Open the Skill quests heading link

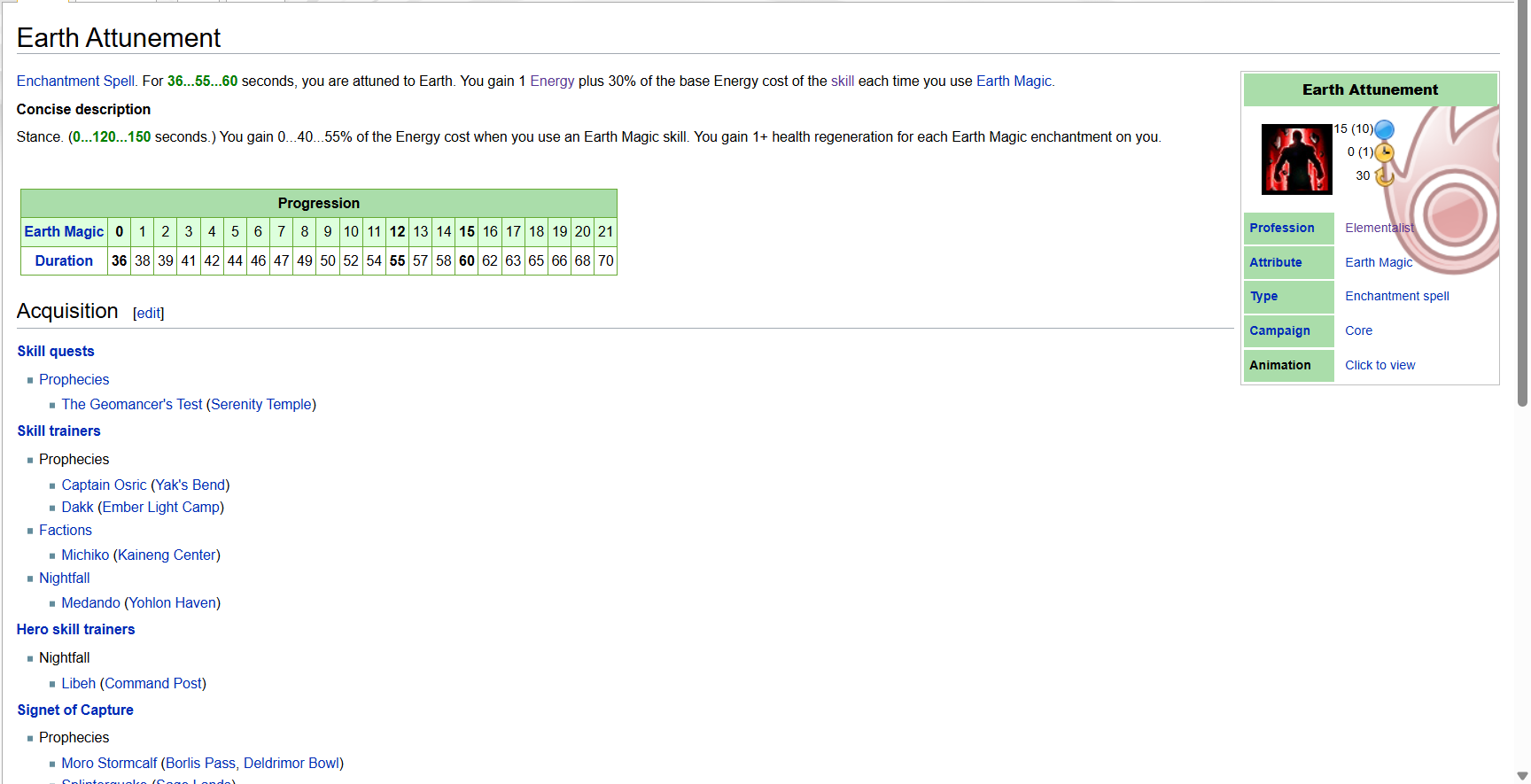pos(56,351)
